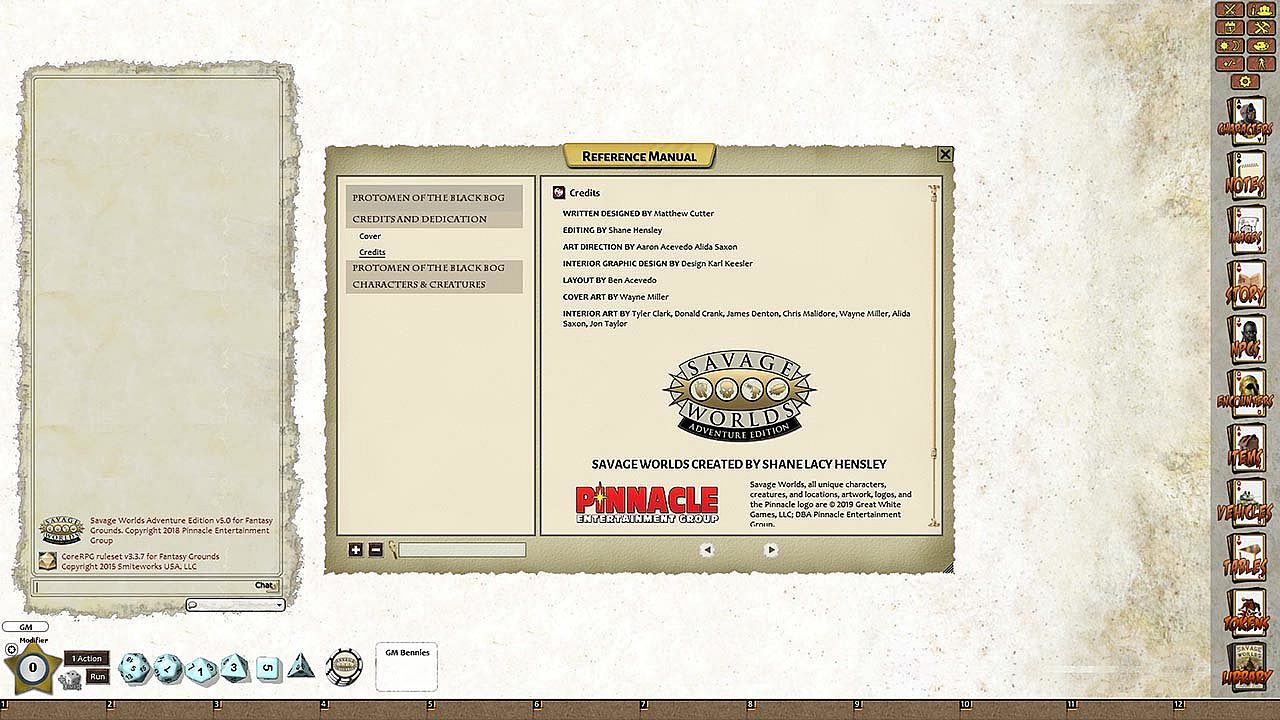This screenshot has width=1280, height=720.
Task: Click the small round icon above the modifier star
Action: click(x=12, y=649)
